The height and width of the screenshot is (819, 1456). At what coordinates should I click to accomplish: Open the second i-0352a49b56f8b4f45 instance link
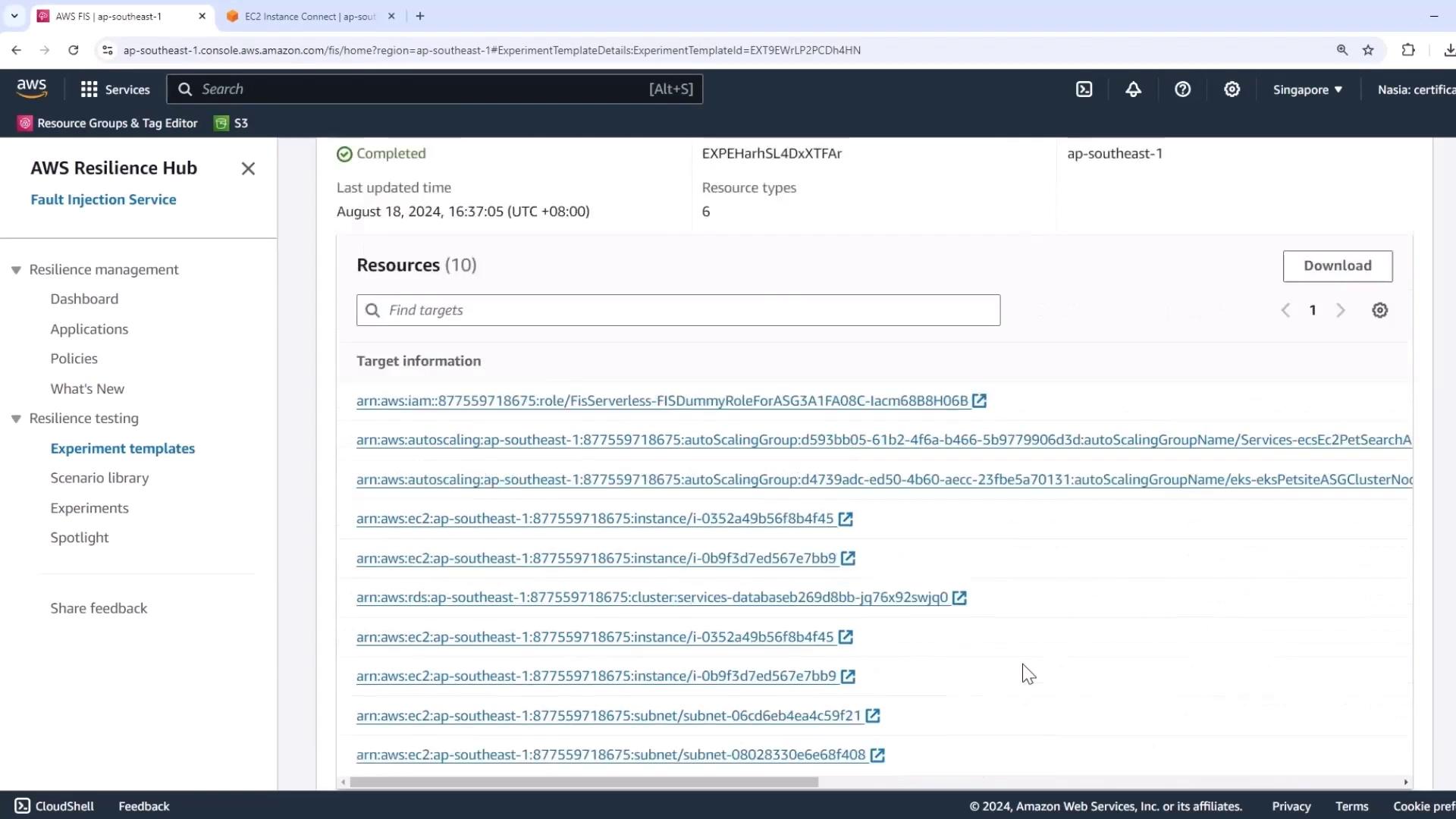[595, 637]
